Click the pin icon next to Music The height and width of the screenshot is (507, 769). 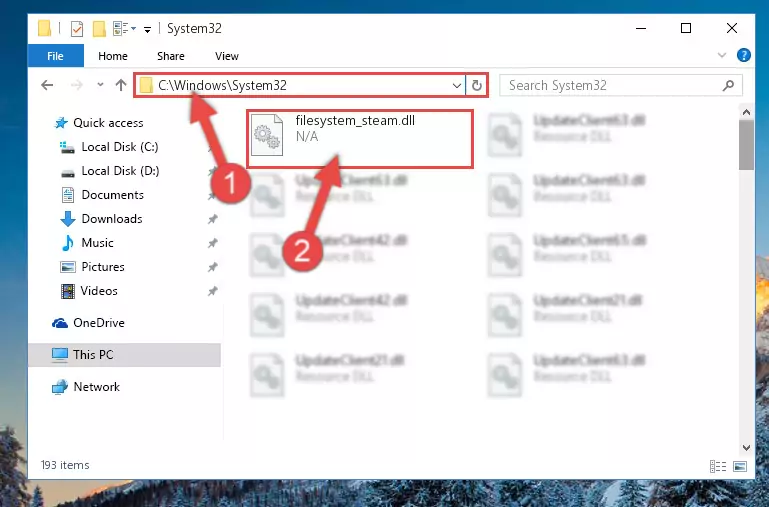click(x=212, y=243)
